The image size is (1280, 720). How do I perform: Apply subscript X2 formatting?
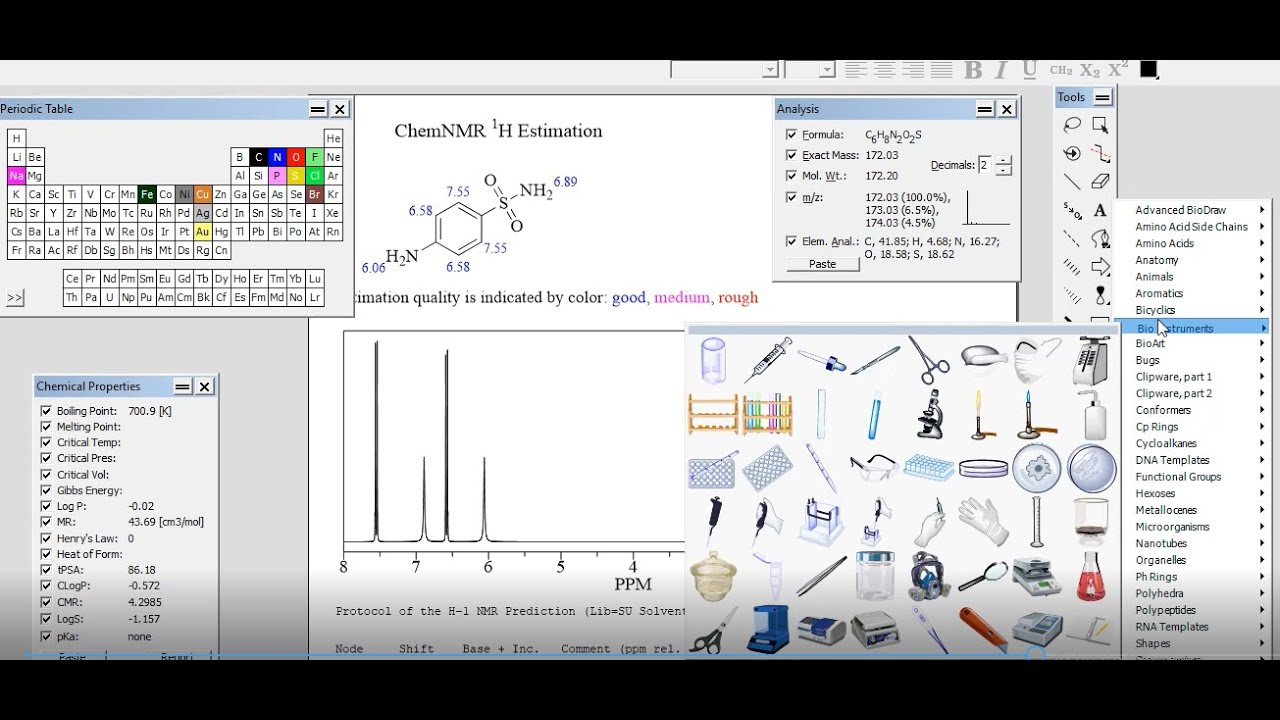point(1090,70)
